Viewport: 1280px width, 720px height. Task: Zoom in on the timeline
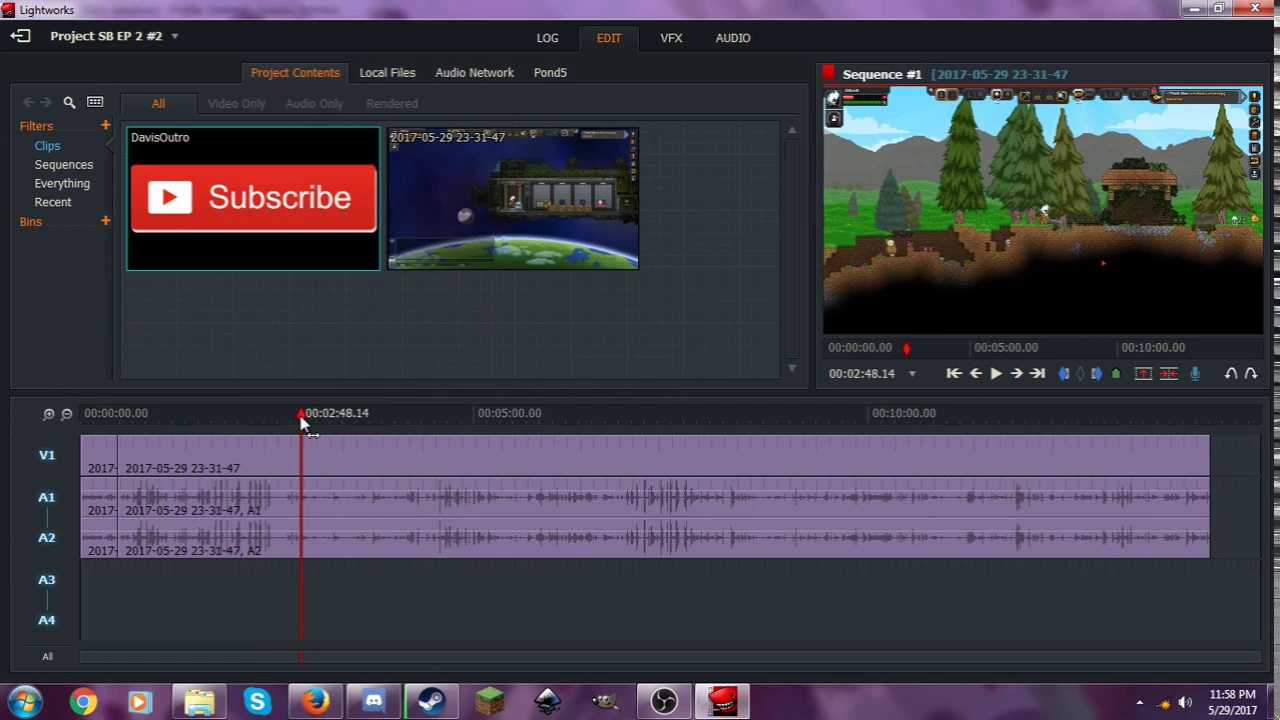pyautogui.click(x=48, y=414)
